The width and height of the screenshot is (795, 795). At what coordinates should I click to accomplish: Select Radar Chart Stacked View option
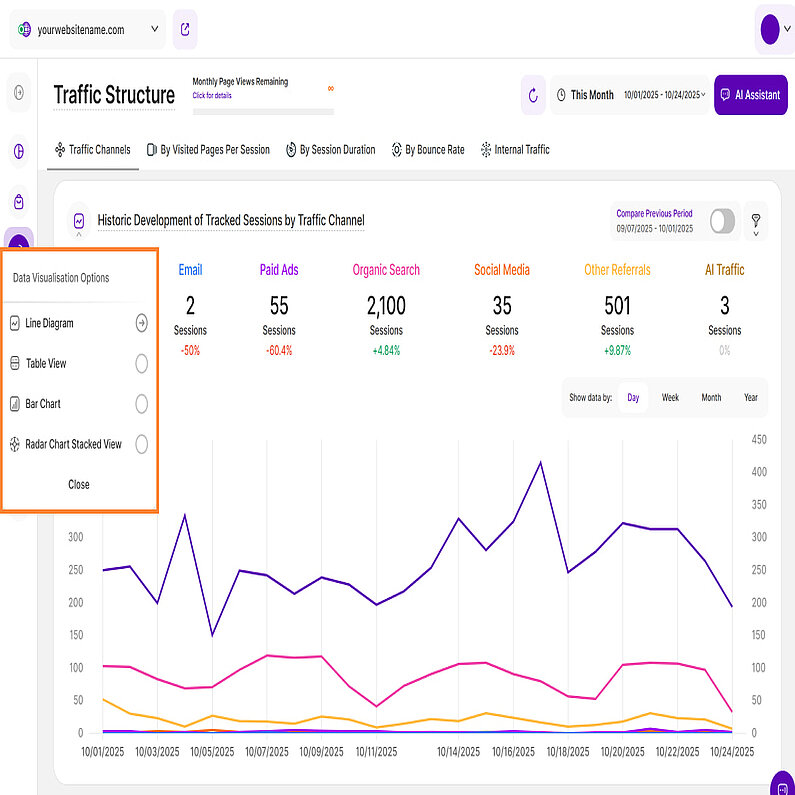click(x=141, y=444)
